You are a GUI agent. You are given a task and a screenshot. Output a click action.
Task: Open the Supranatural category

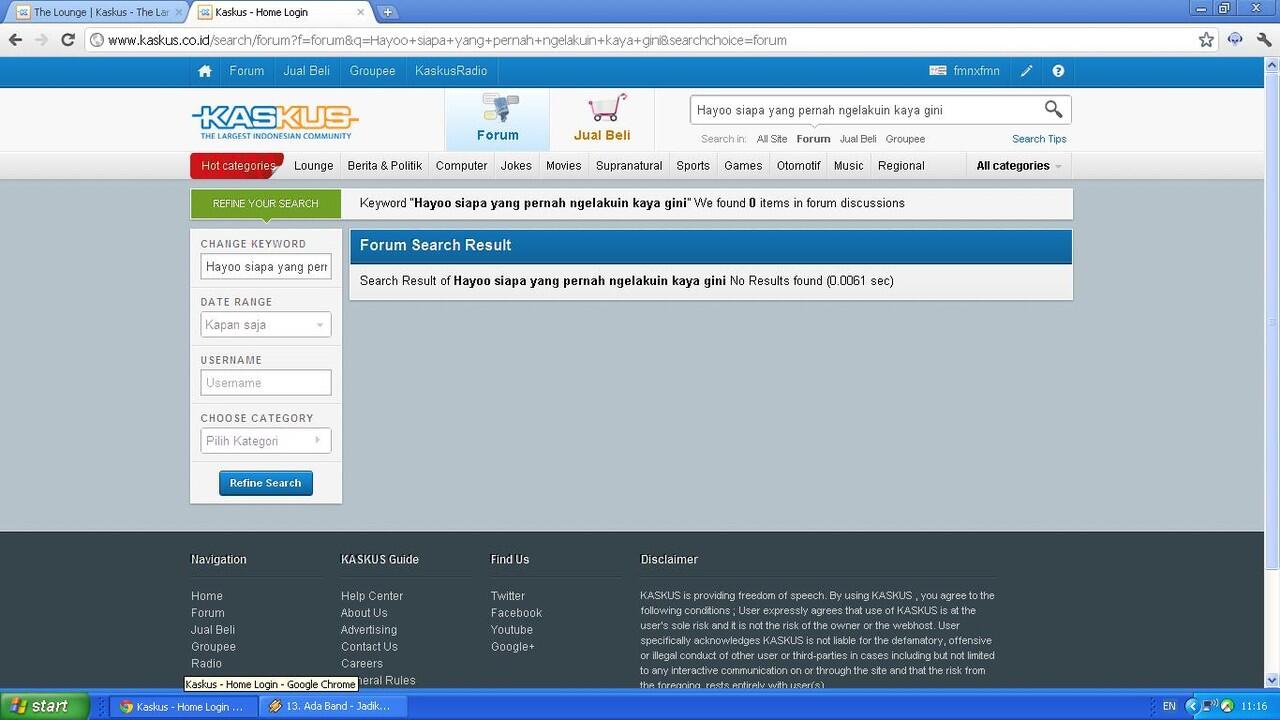coord(628,166)
